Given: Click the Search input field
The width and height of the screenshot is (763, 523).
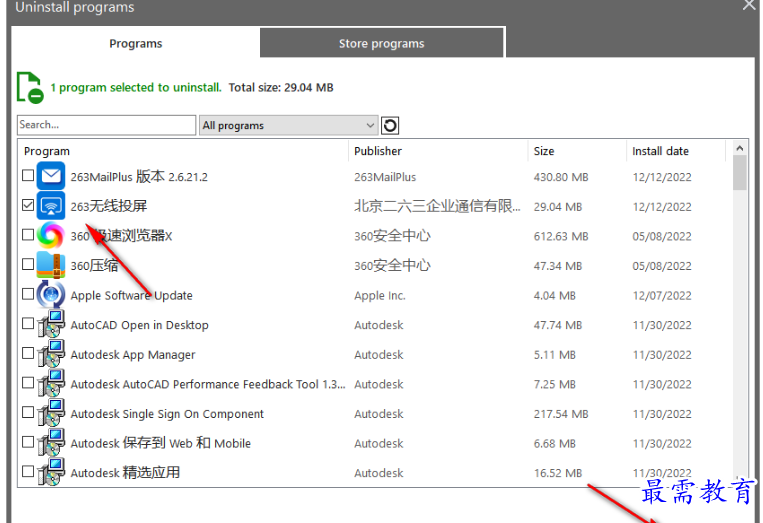Looking at the screenshot, I should tap(107, 125).
